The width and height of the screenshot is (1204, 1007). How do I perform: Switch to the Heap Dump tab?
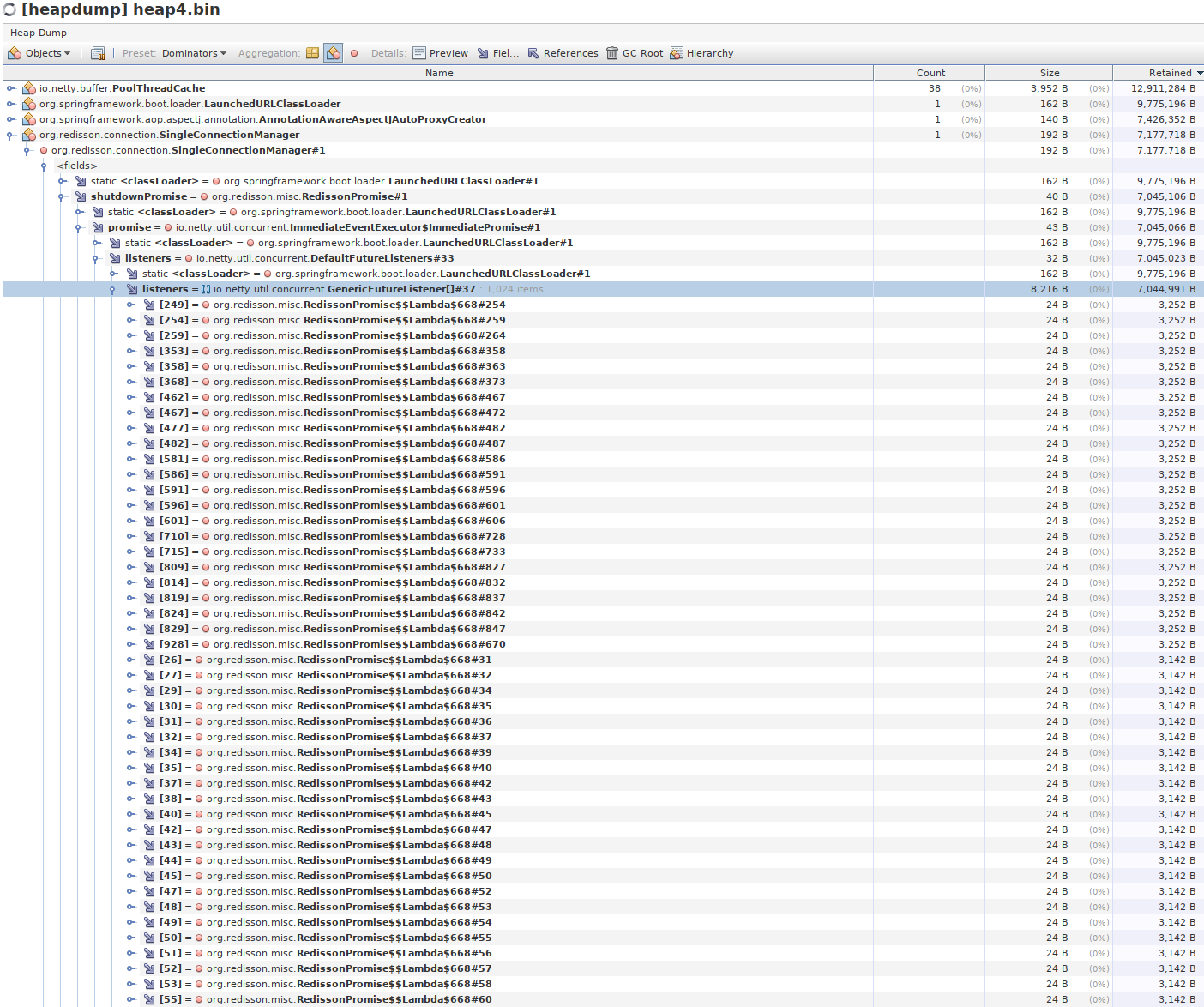click(39, 33)
